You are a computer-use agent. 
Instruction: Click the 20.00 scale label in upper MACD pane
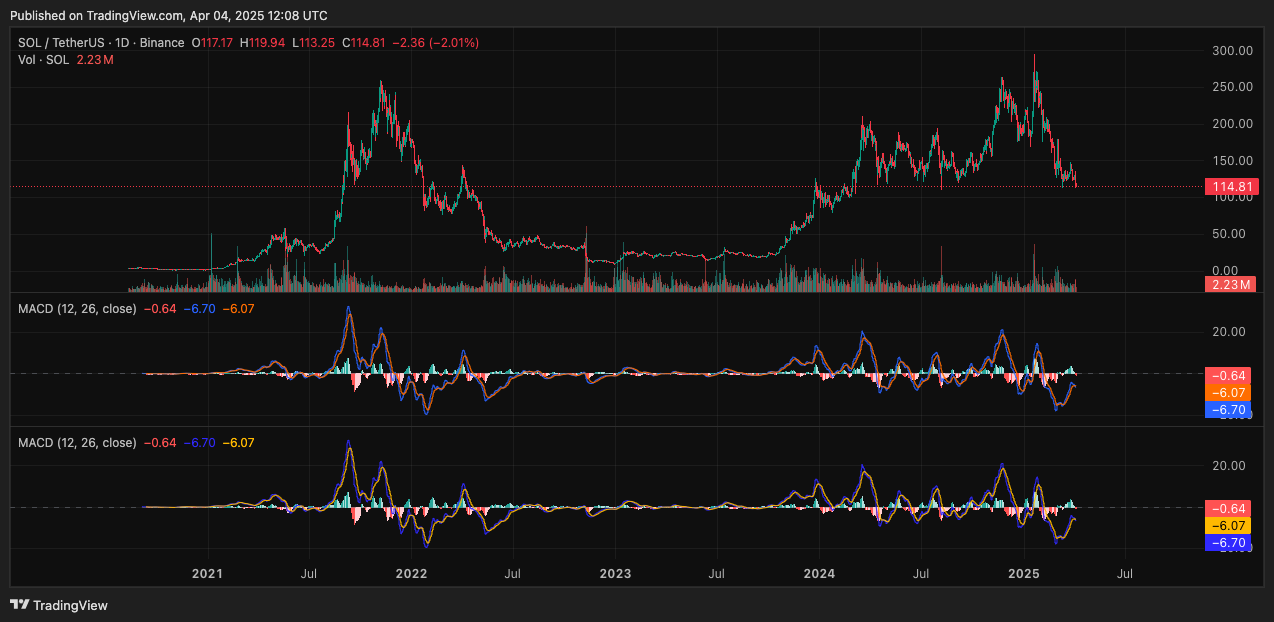pyautogui.click(x=1232, y=332)
